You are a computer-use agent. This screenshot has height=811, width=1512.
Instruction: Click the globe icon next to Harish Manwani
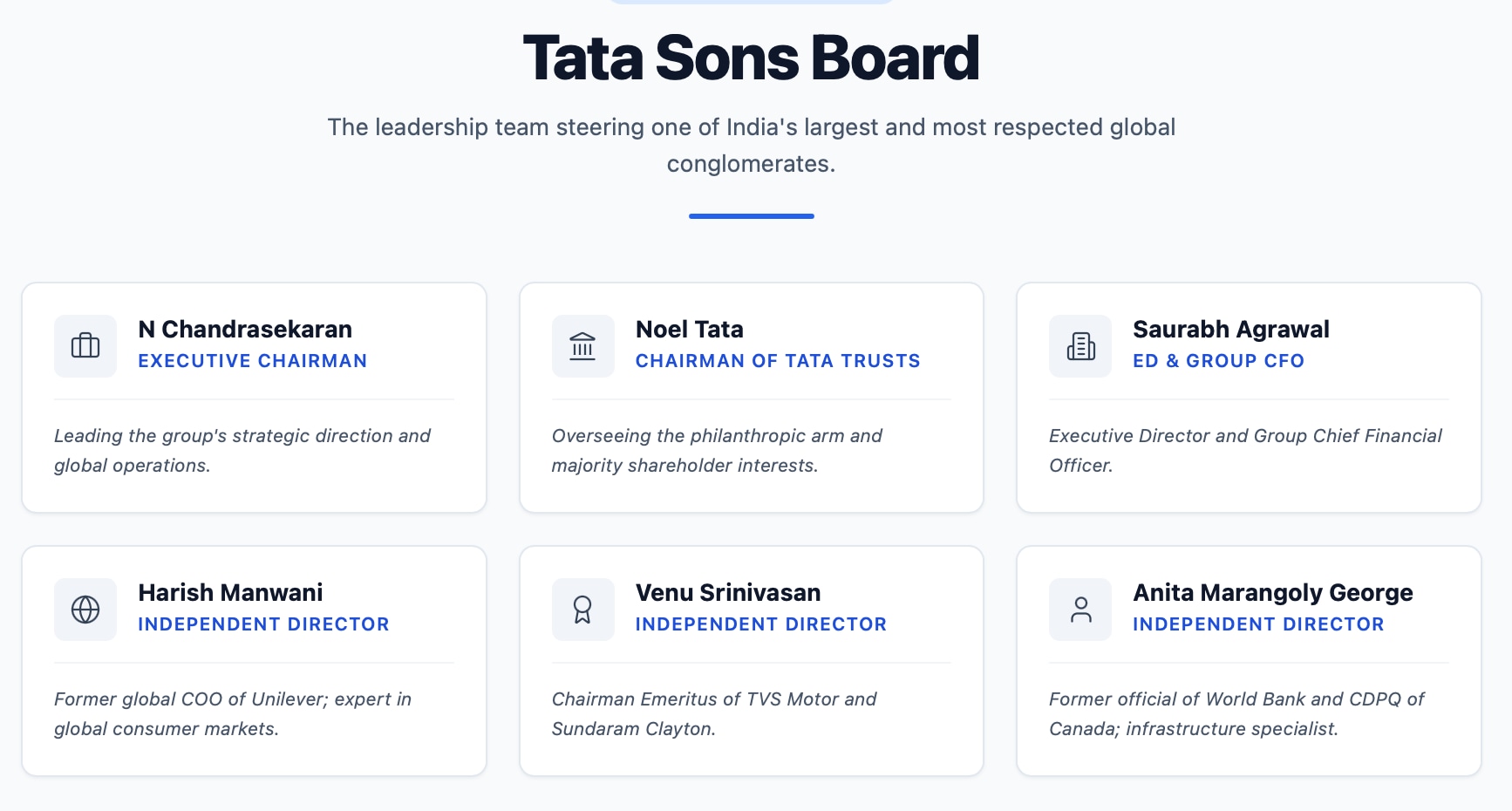(85, 609)
